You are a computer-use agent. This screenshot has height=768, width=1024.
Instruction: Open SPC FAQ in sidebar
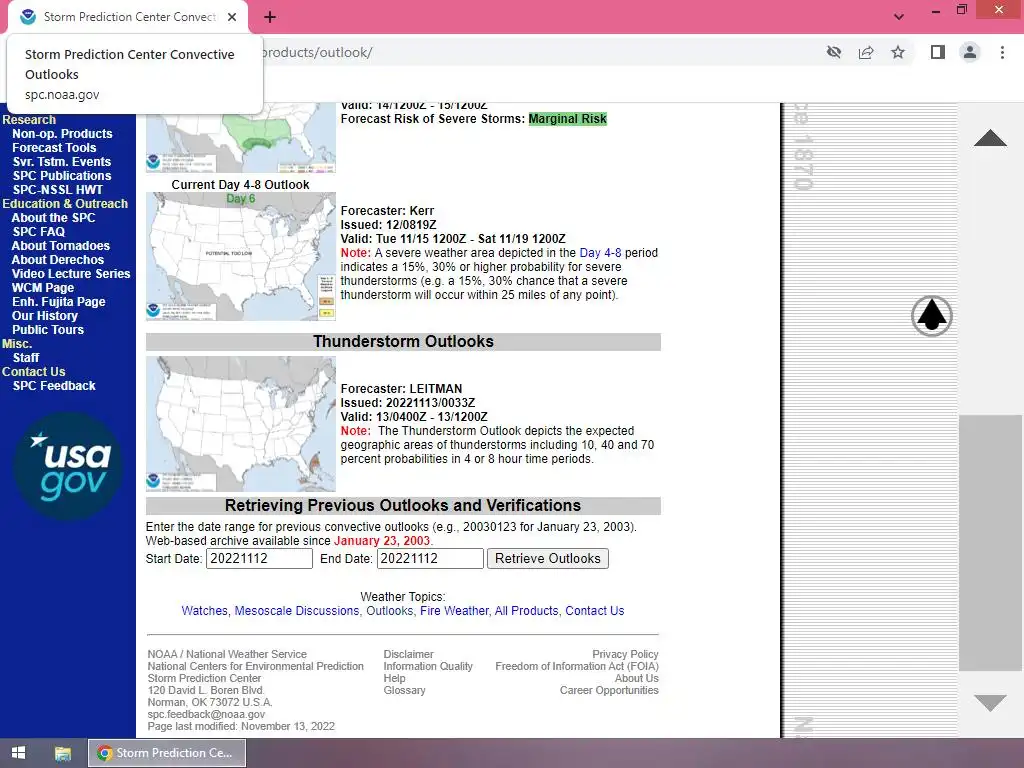tap(39, 232)
